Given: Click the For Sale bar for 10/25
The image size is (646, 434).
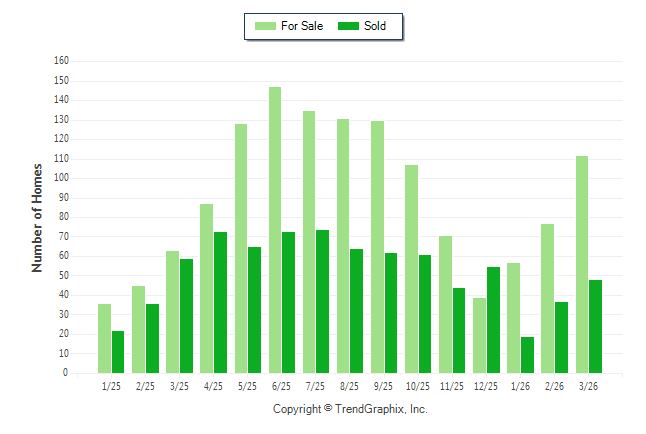Looking at the screenshot, I should (x=412, y=268).
